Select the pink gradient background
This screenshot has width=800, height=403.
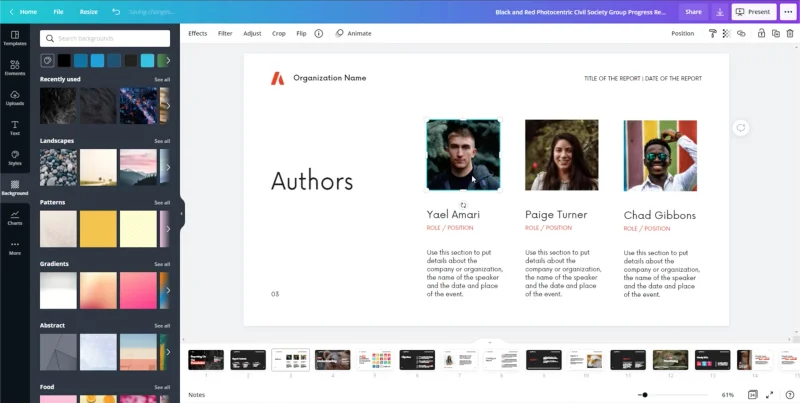138,290
